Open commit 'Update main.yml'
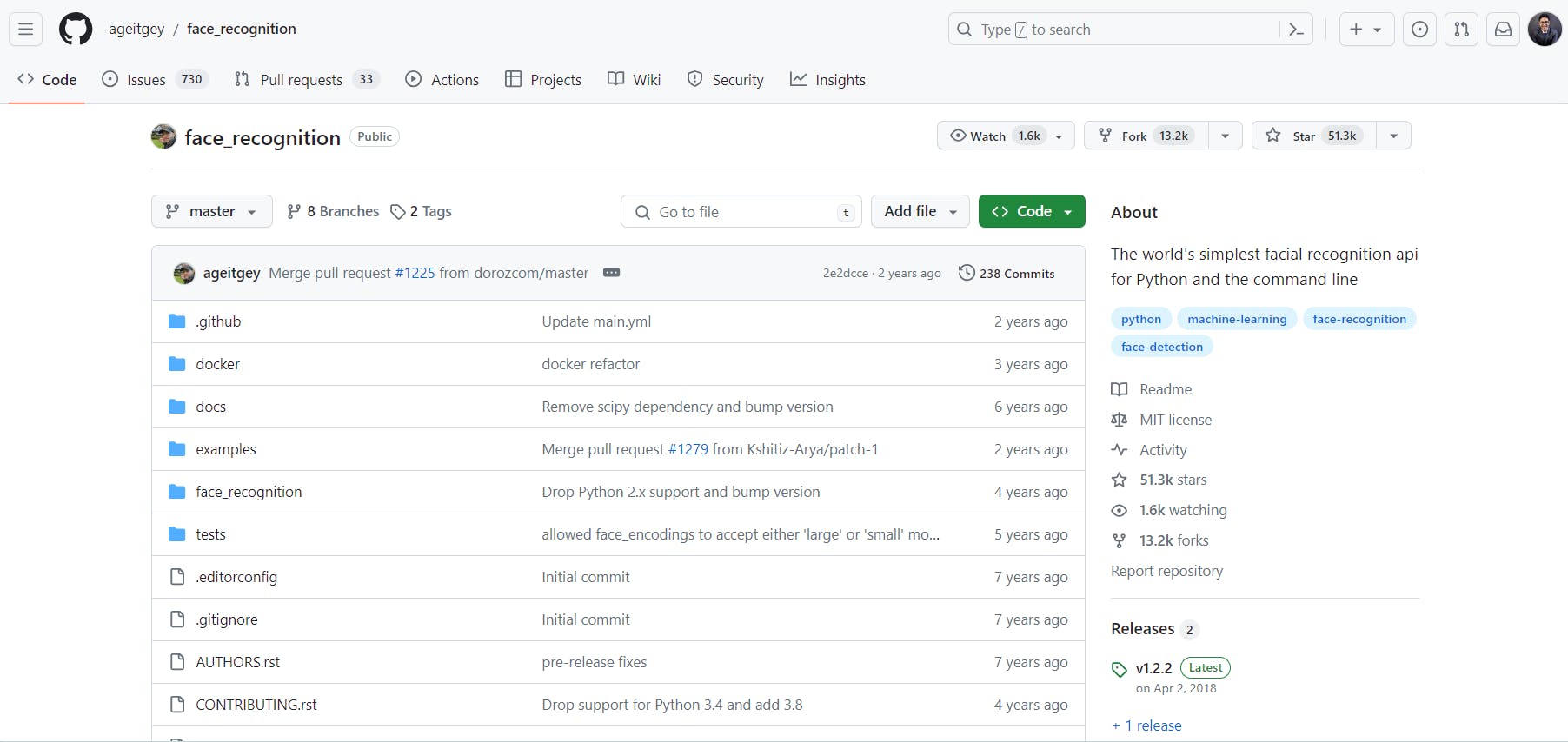This screenshot has width=1568, height=742. tap(596, 321)
